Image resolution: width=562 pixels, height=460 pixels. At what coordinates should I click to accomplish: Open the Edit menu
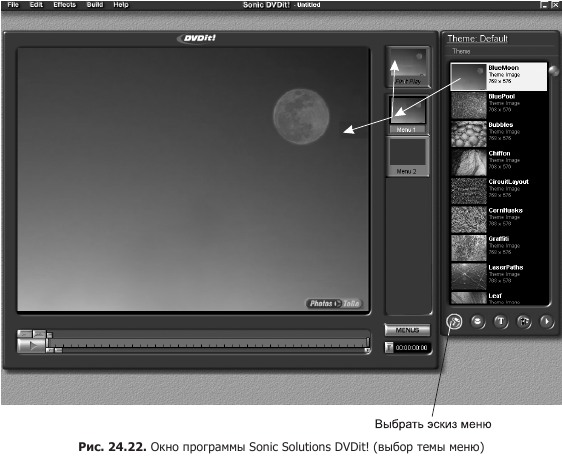[36, 5]
